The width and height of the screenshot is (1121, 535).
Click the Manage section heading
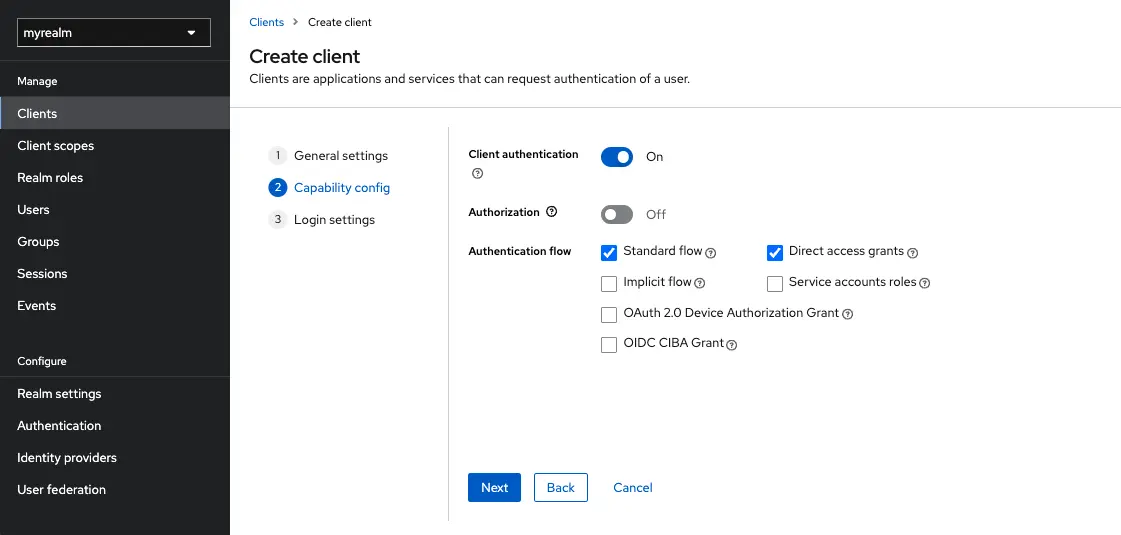coord(37,82)
